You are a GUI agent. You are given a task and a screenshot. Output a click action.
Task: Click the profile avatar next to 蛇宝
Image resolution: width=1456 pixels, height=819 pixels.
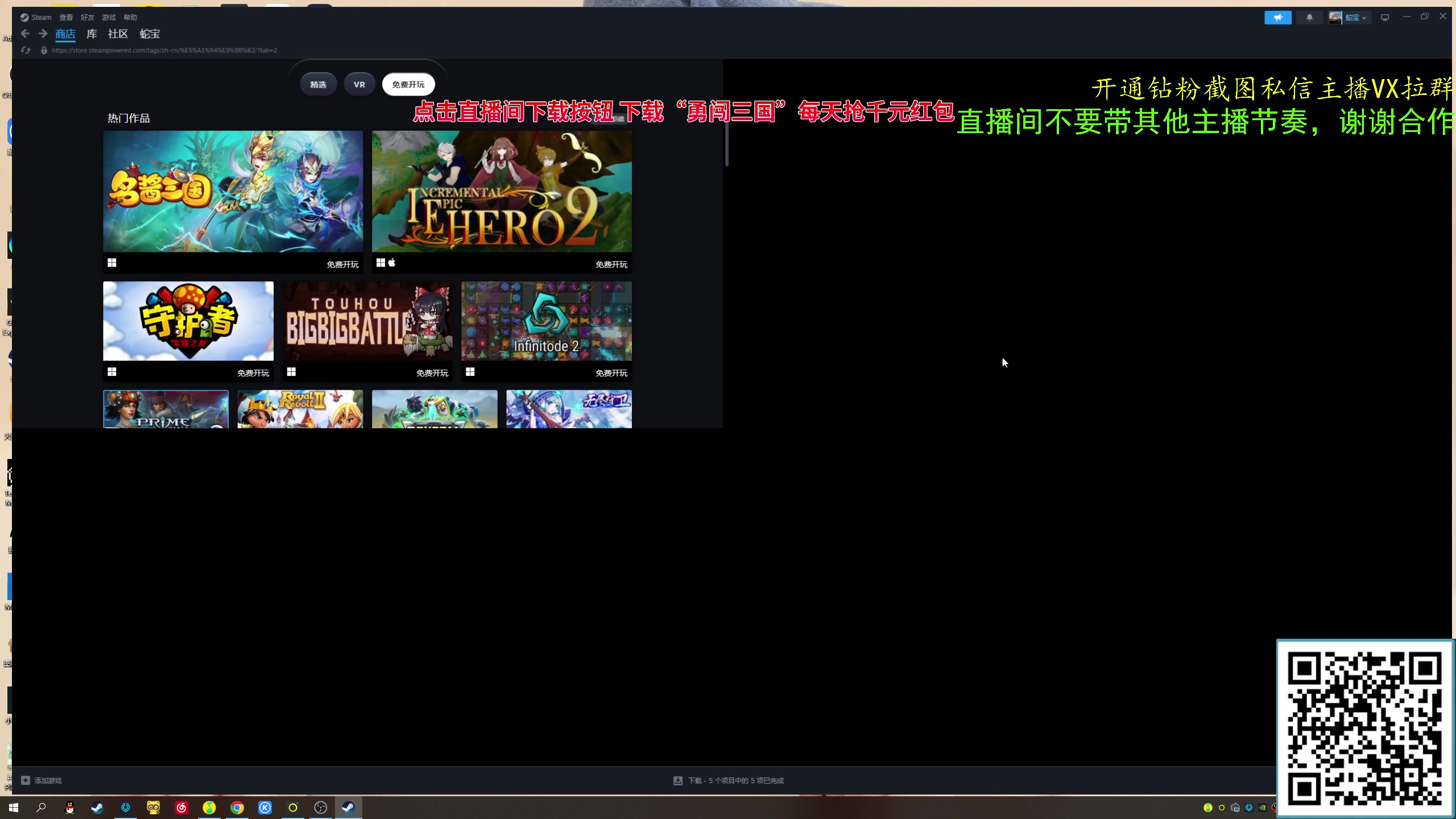(1335, 18)
